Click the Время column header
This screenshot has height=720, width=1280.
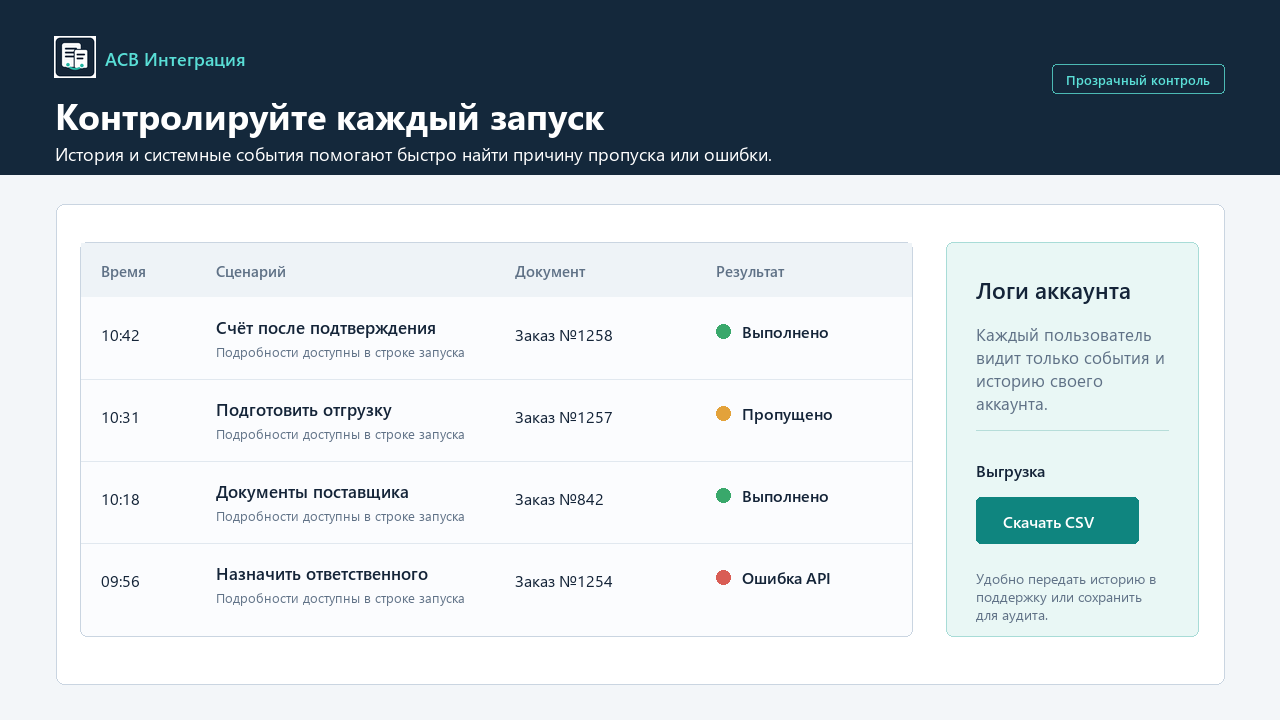point(123,272)
